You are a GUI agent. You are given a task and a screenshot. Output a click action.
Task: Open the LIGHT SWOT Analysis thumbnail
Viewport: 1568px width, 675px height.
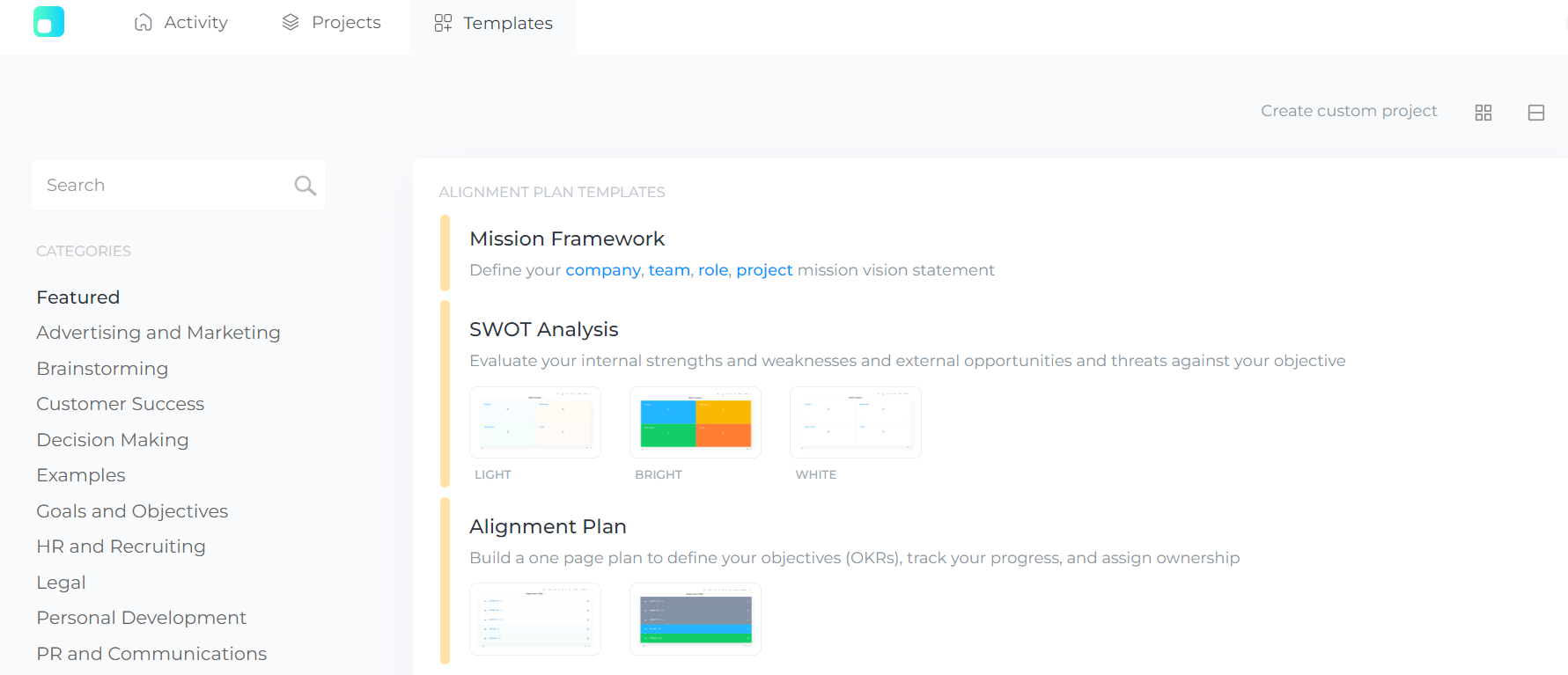click(534, 422)
